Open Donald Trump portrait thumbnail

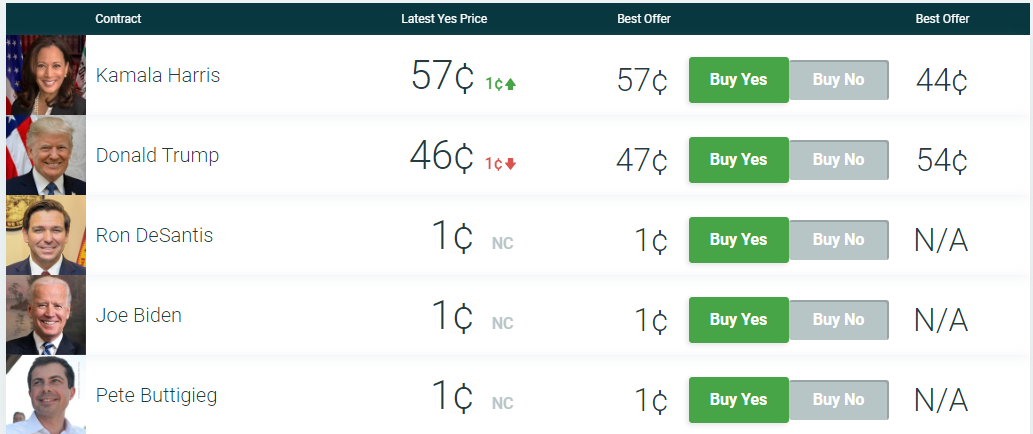pos(46,155)
